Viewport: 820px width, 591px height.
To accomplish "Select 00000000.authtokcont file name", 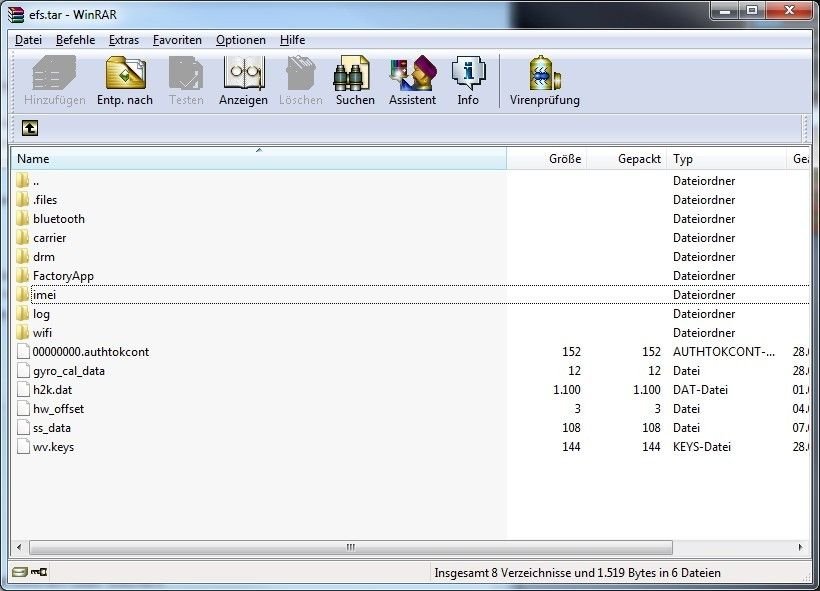I will coord(91,352).
